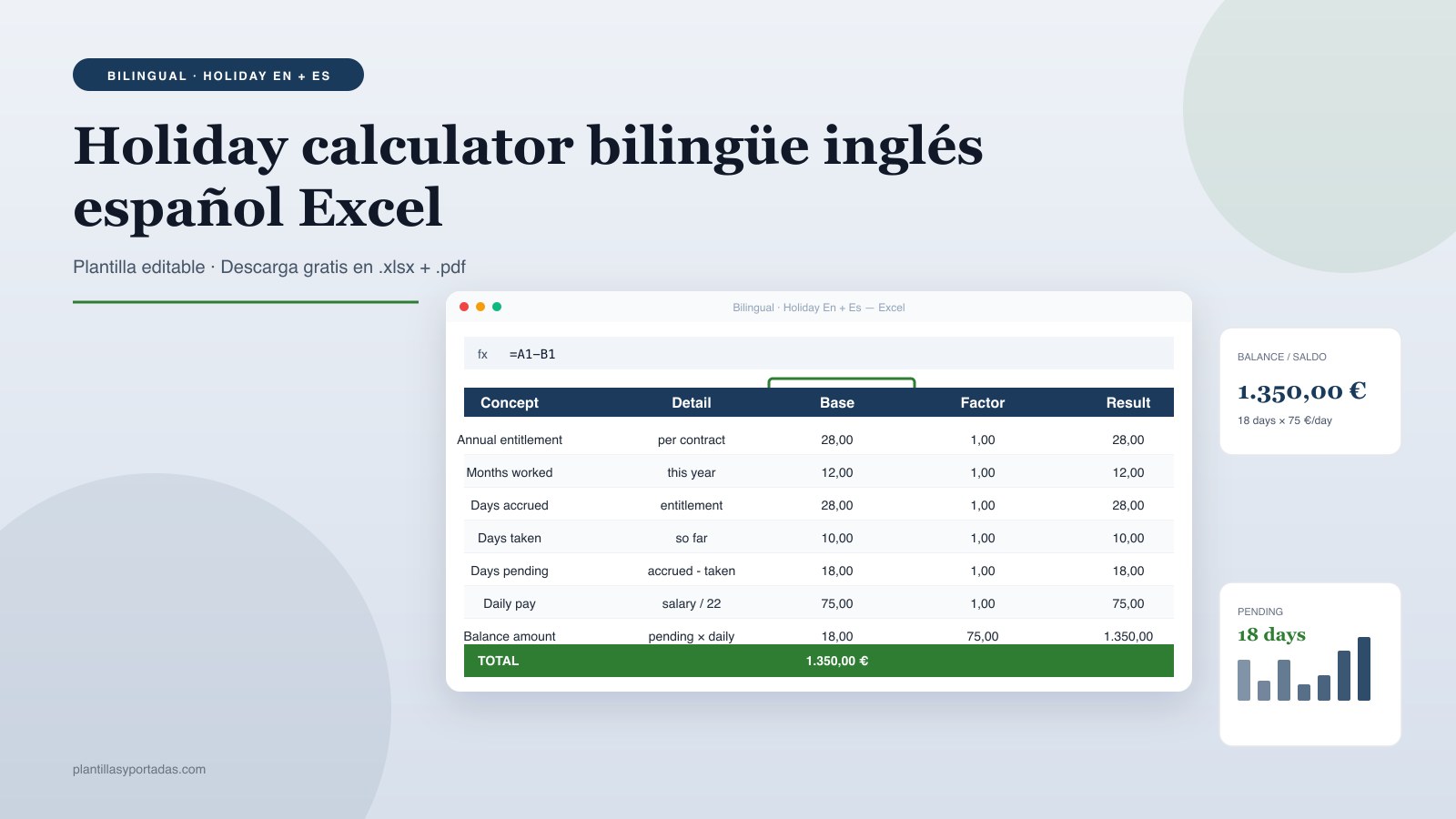Click Result 1.350,00 in Balance amount row
Screen dimensions: 1456x819
(x=1128, y=636)
